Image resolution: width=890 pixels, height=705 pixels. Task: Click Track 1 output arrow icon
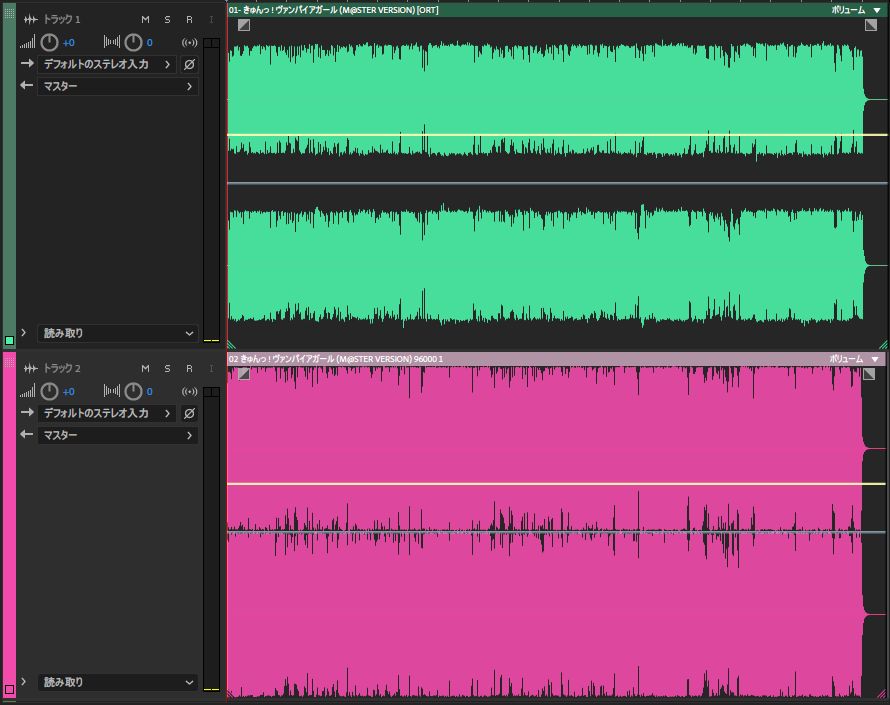(27, 86)
